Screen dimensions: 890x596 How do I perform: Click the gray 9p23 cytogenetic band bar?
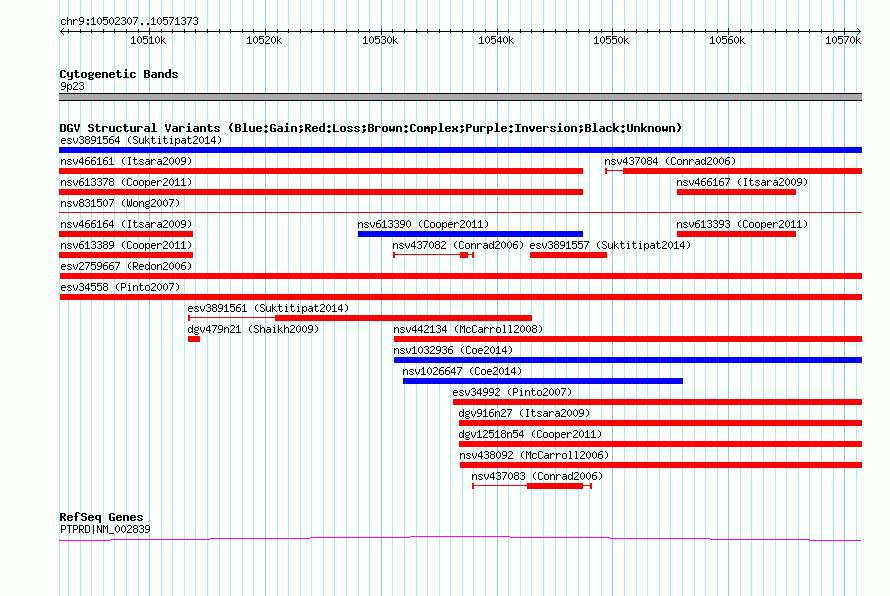(x=460, y=97)
